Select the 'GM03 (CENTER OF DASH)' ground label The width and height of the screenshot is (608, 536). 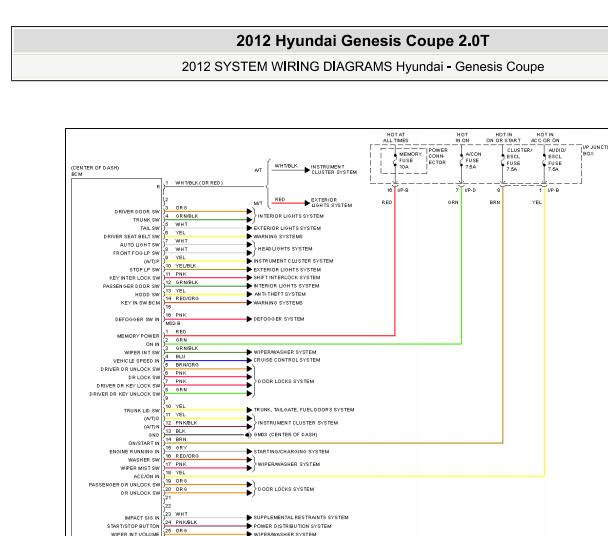tap(285, 435)
